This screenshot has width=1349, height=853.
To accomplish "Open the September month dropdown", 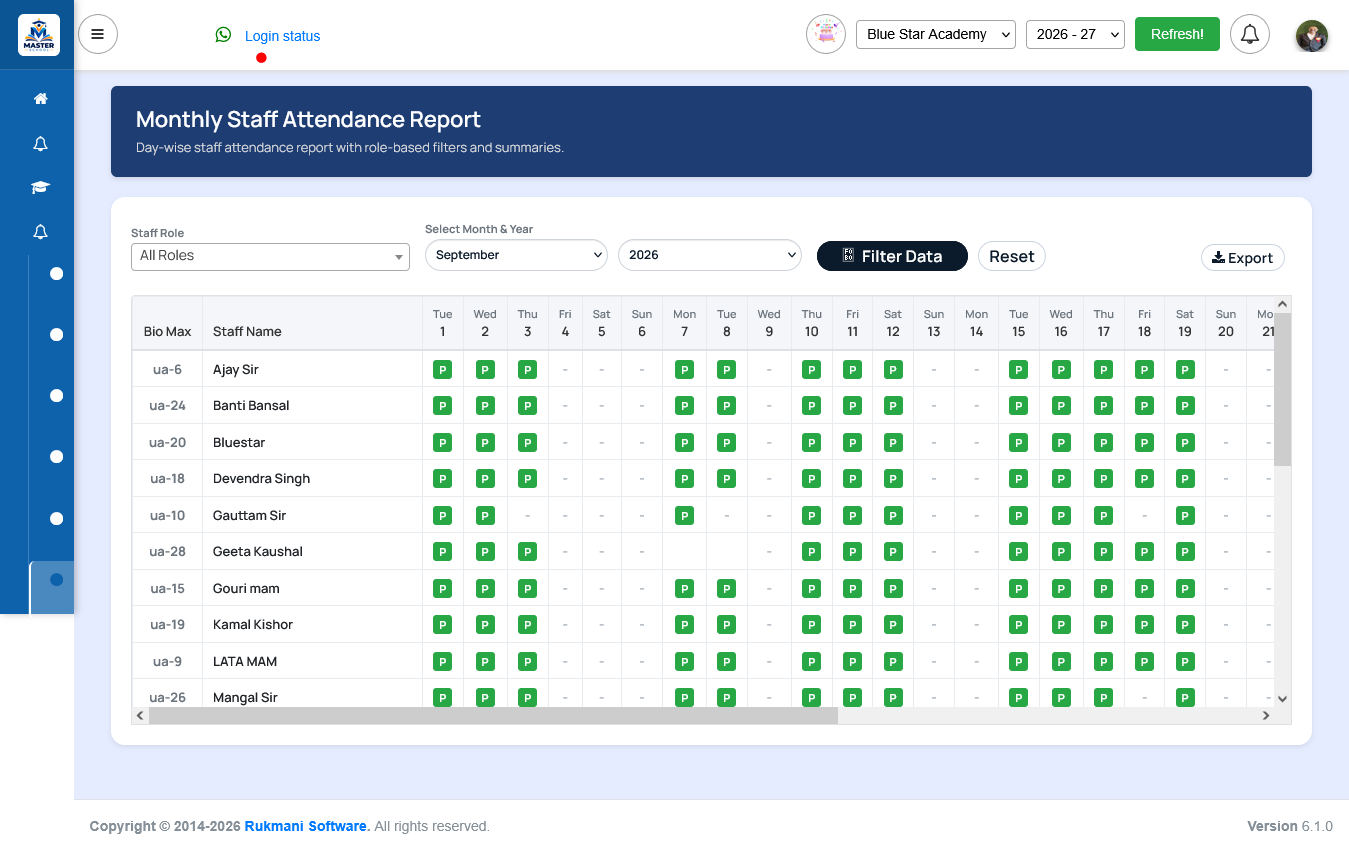I will [516, 255].
